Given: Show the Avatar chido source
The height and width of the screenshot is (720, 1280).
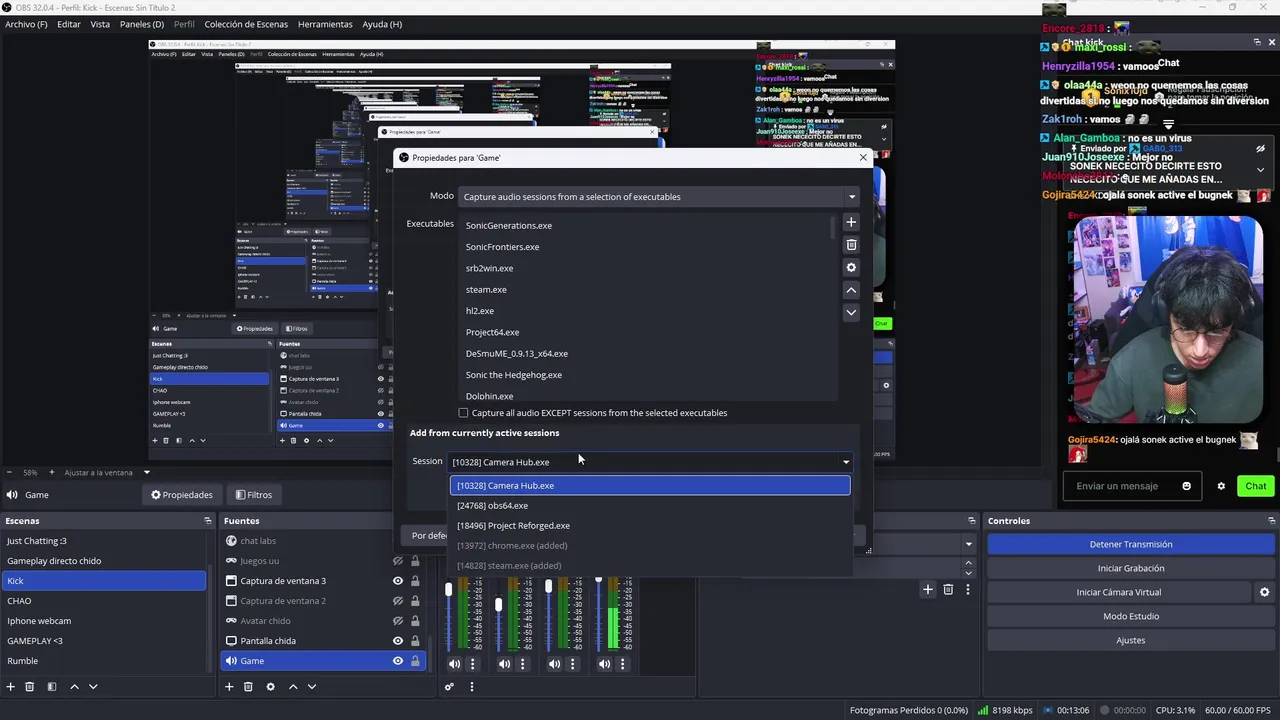Looking at the screenshot, I should coord(398,621).
